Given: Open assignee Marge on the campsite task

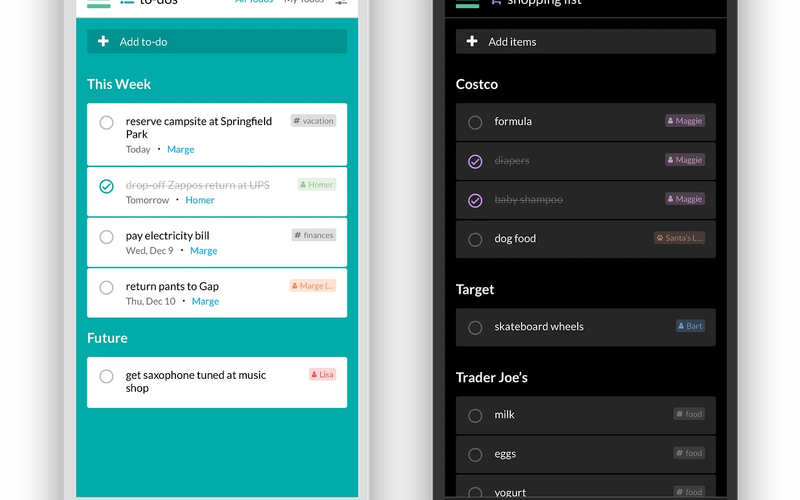Looking at the screenshot, I should click(x=181, y=149).
